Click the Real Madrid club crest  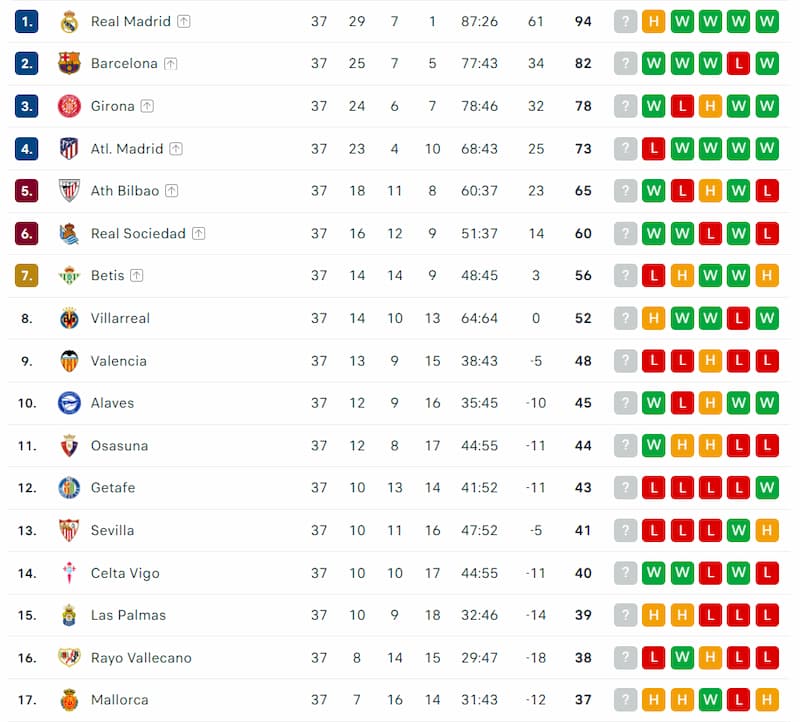(69, 21)
